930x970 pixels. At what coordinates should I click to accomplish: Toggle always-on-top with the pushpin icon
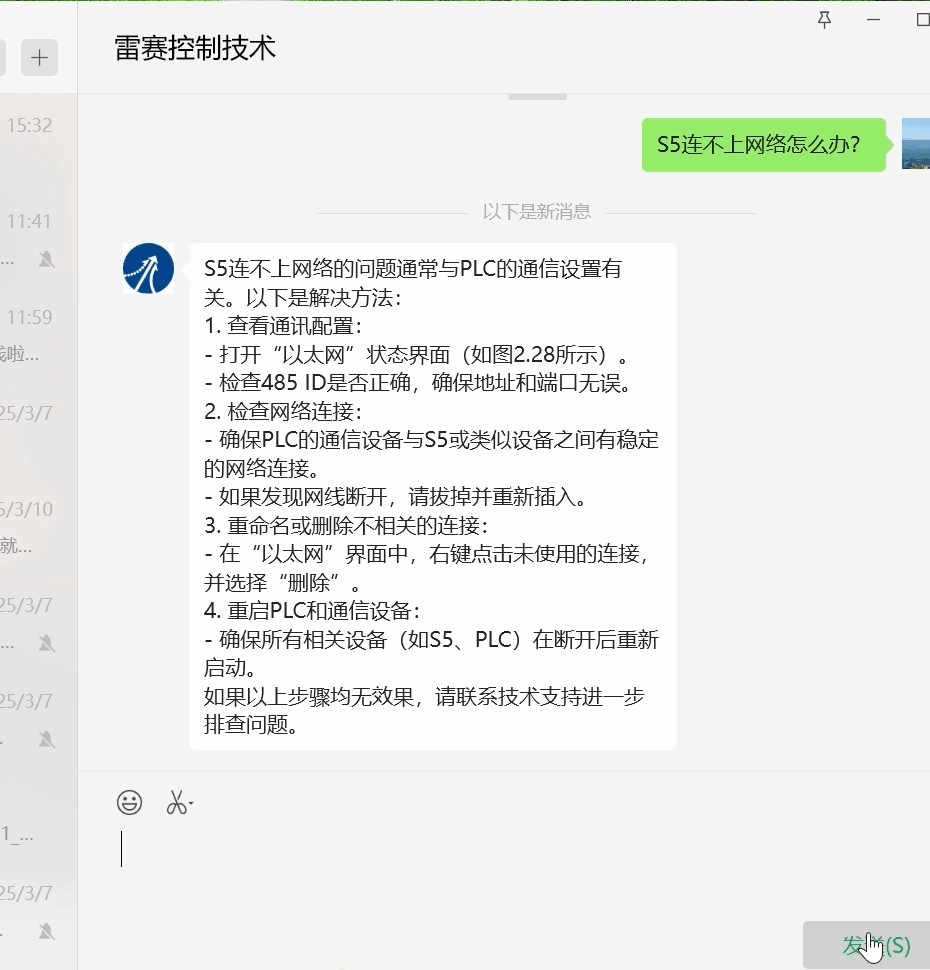coord(823,20)
